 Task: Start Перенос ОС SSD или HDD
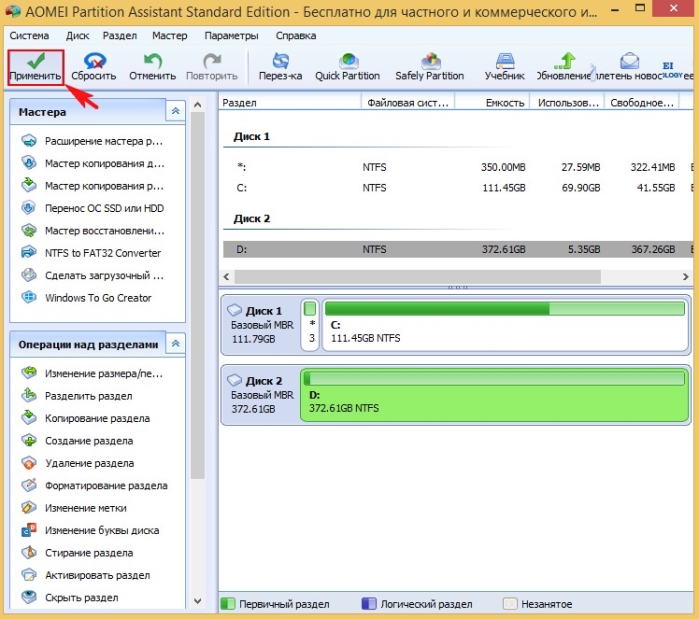[x=93, y=208]
